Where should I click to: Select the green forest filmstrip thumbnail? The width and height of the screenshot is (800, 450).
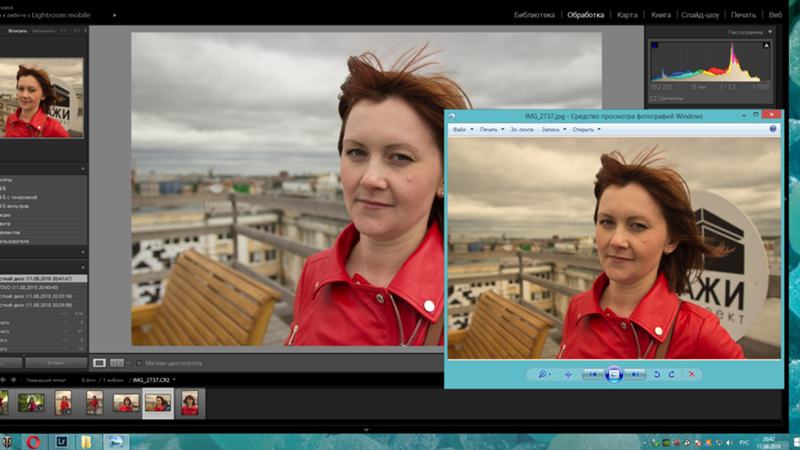click(31, 403)
